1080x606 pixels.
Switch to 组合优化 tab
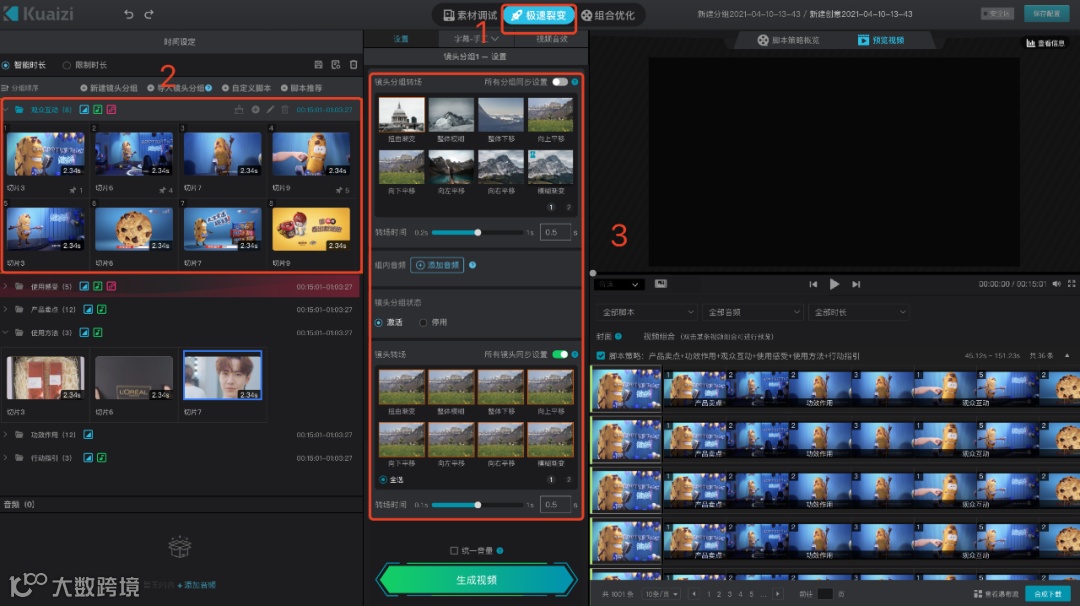point(608,14)
